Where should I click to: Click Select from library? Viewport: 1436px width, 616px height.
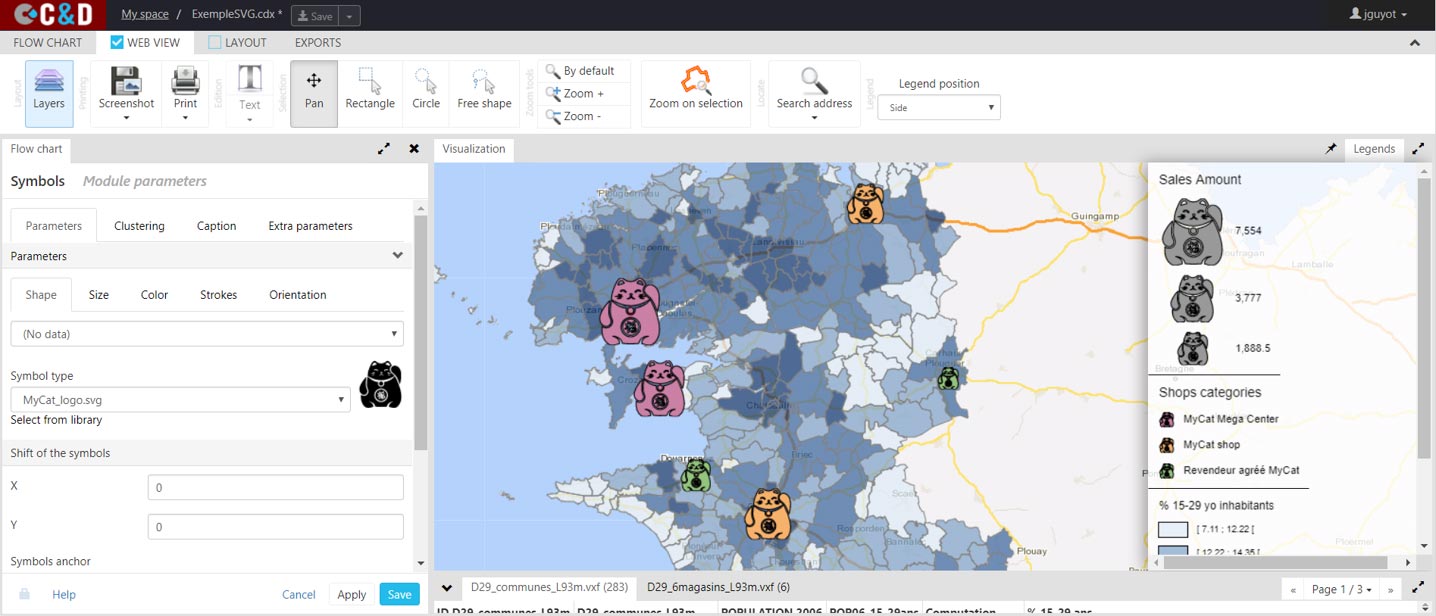coord(56,420)
